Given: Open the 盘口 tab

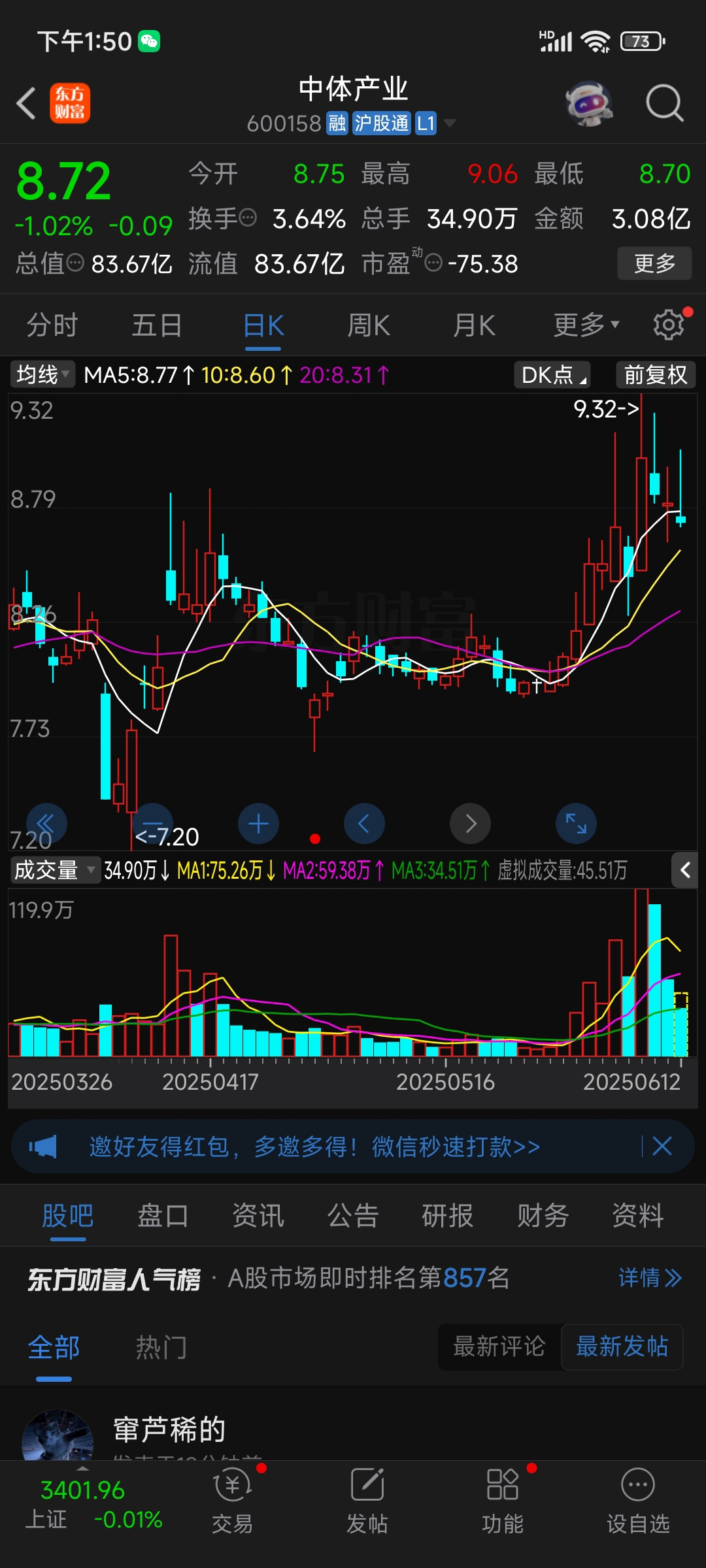Looking at the screenshot, I should coord(163,1216).
